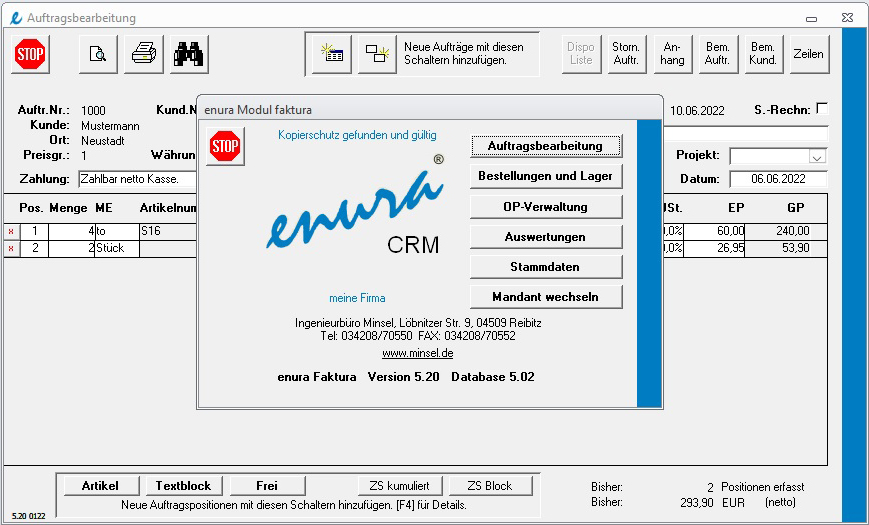The image size is (869, 525).
Task: Click the Datum field 06.06.2022
Action: click(x=778, y=179)
